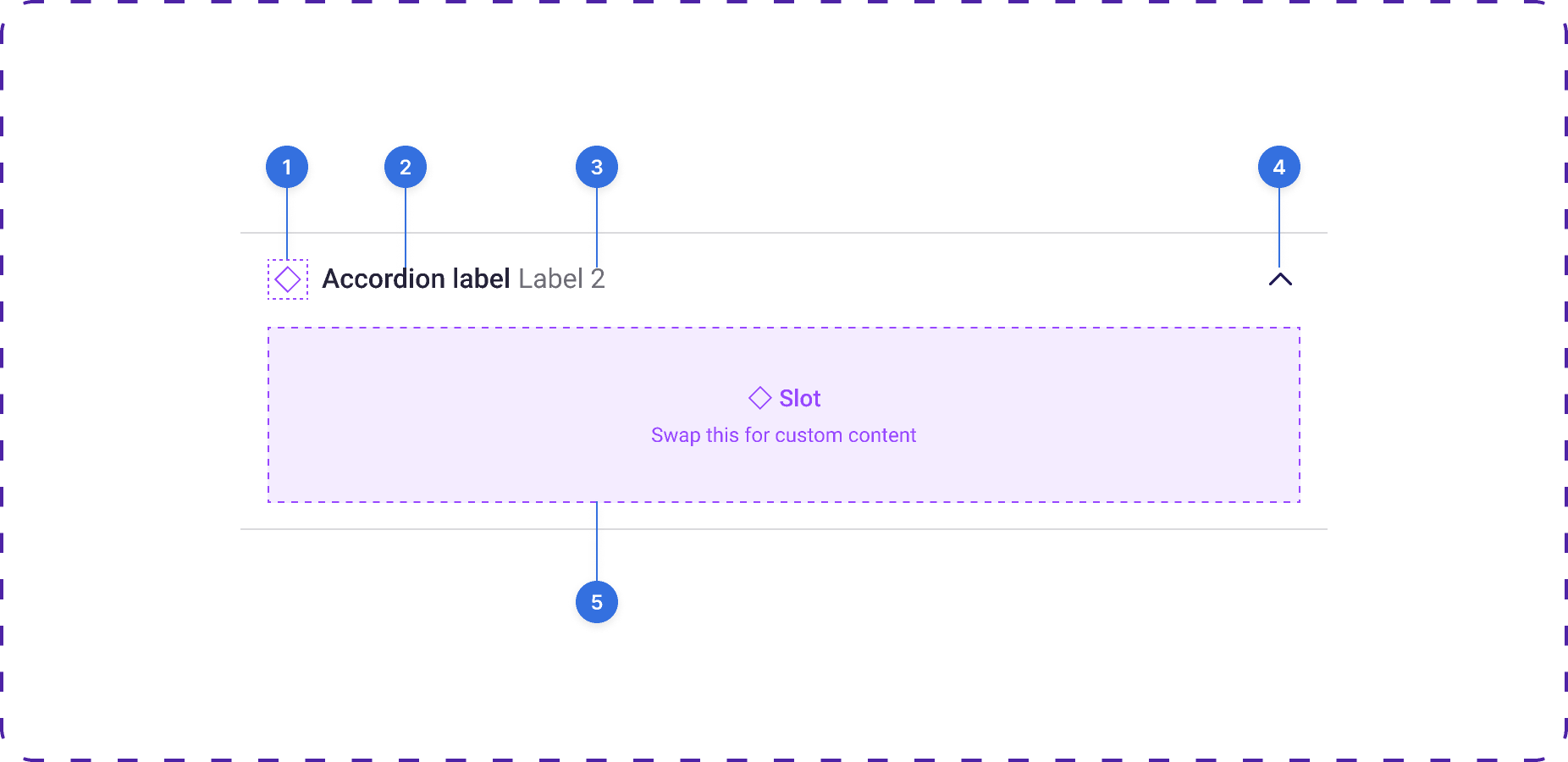Screen dimensions: 1568x762
Task: Select annotation marker number 2
Action: (x=406, y=168)
